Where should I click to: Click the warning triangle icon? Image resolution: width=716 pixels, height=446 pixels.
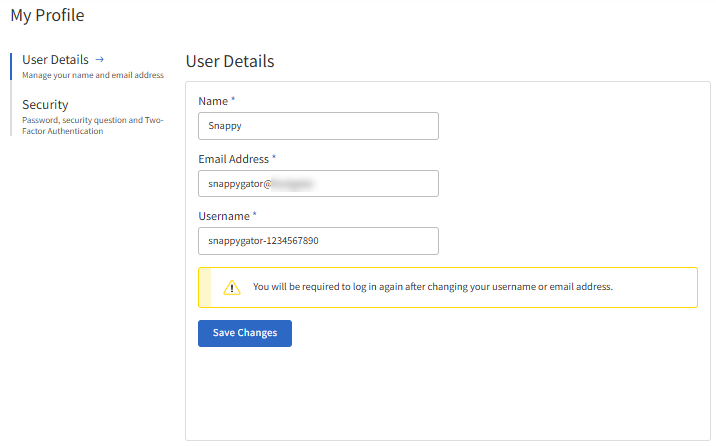pyautogui.click(x=232, y=288)
